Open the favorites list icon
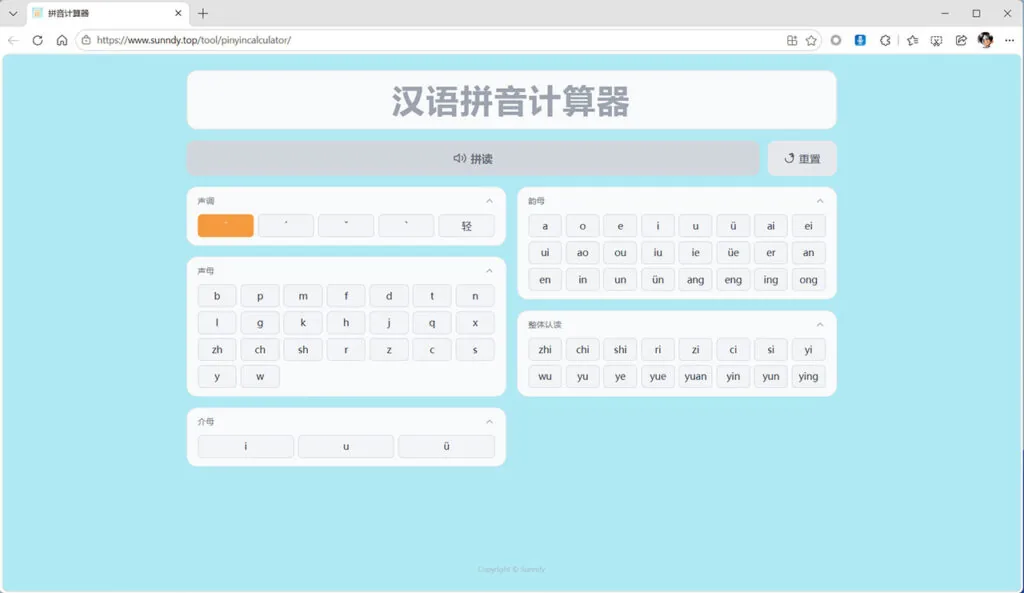This screenshot has height=593, width=1024. pos(912,40)
